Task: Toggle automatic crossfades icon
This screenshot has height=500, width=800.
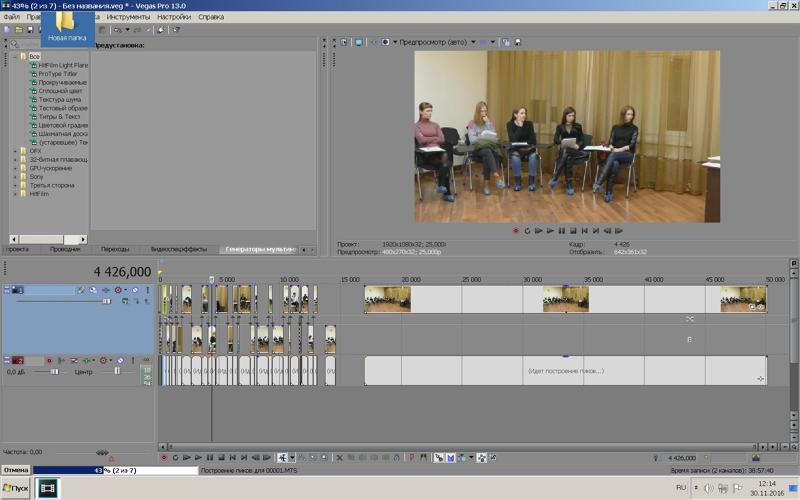Action: tap(451, 458)
